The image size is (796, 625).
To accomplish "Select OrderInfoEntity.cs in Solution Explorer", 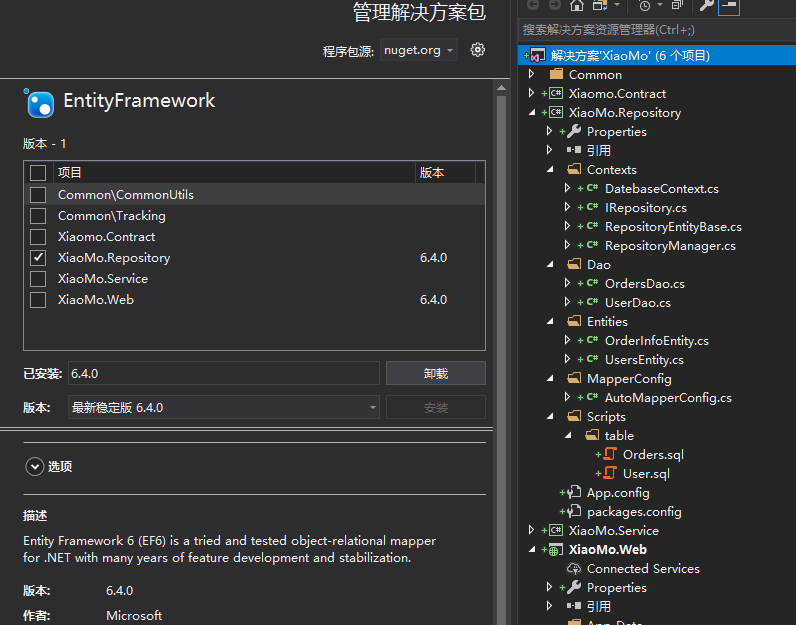I will pos(656,341).
